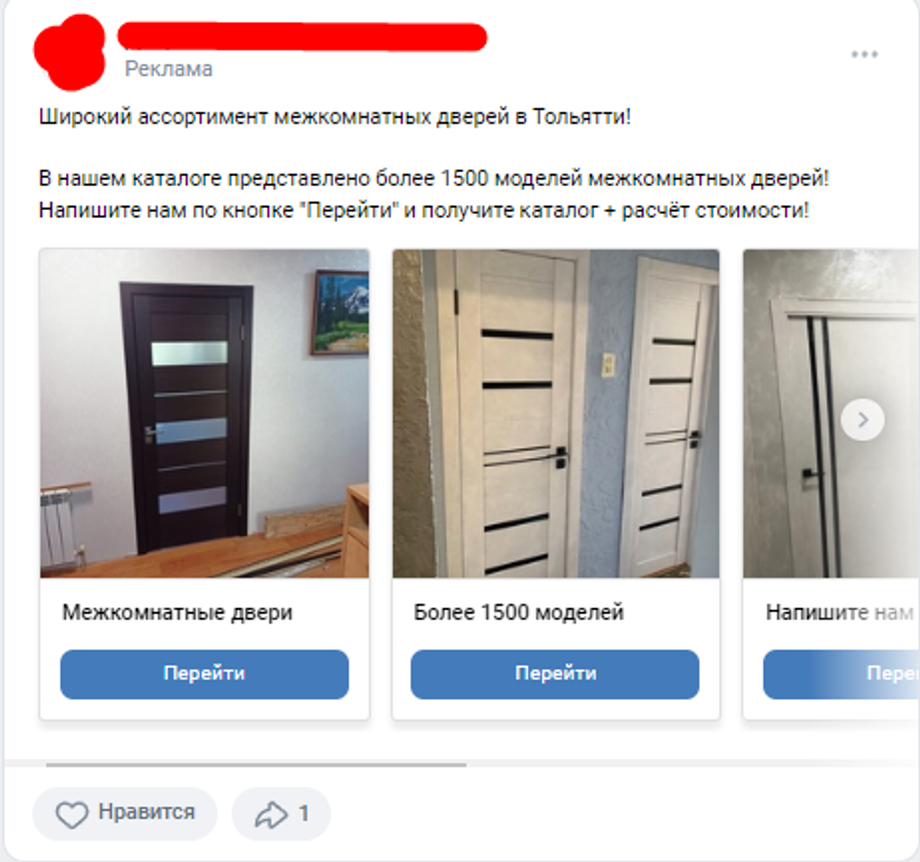Image resolution: width=920 pixels, height=862 pixels.
Task: Click "Перейти" under Межкомнатные двери
Action: 204,674
